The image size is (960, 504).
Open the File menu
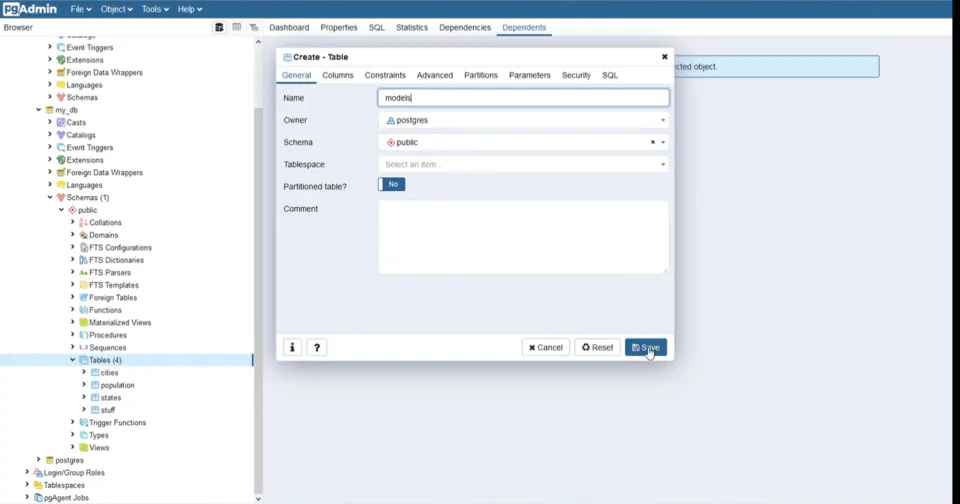pos(81,9)
